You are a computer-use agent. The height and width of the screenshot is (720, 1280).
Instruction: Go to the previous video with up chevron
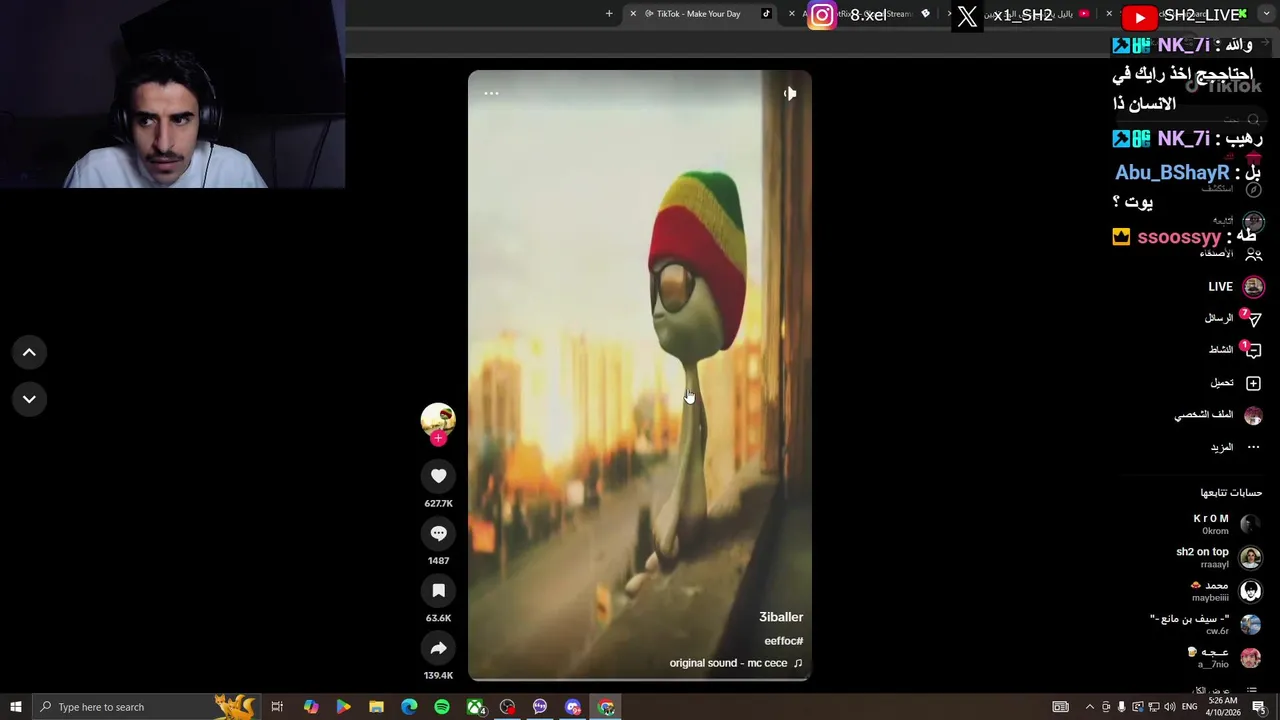[29, 352]
